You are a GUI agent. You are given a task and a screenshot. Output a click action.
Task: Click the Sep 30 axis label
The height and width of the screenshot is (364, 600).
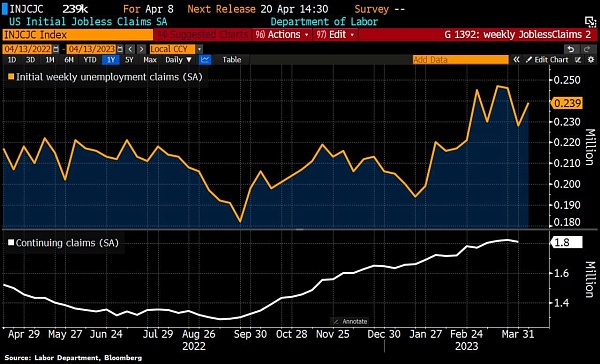(x=250, y=334)
